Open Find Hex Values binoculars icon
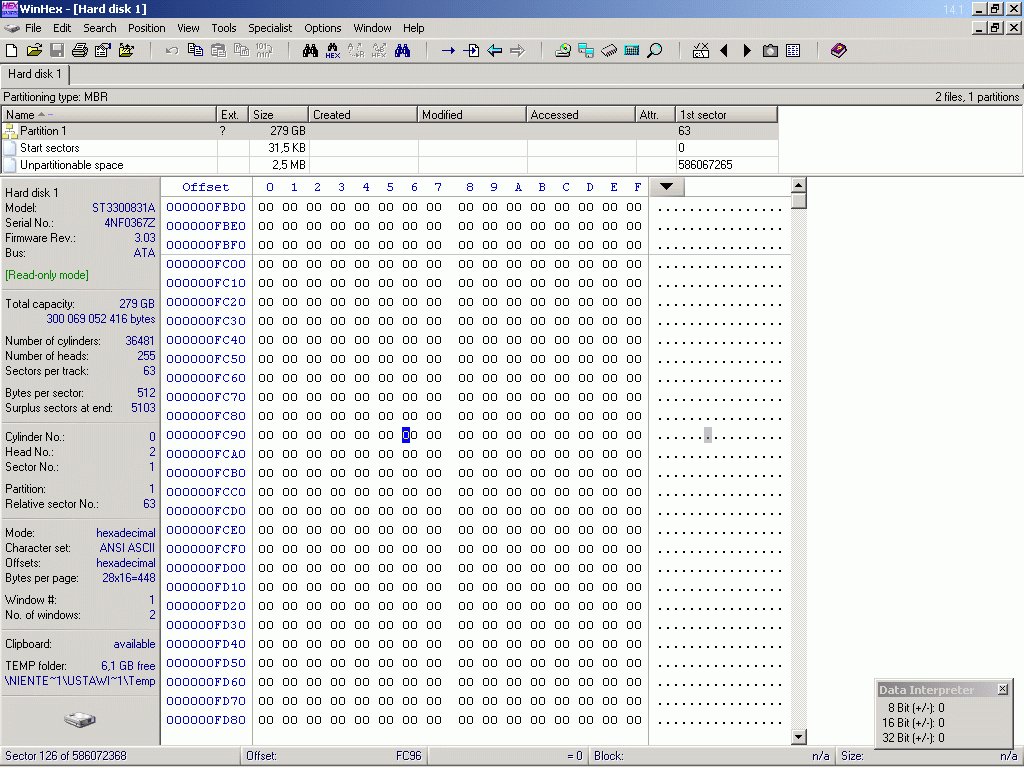Image resolution: width=1024 pixels, height=768 pixels. pyautogui.click(x=332, y=50)
